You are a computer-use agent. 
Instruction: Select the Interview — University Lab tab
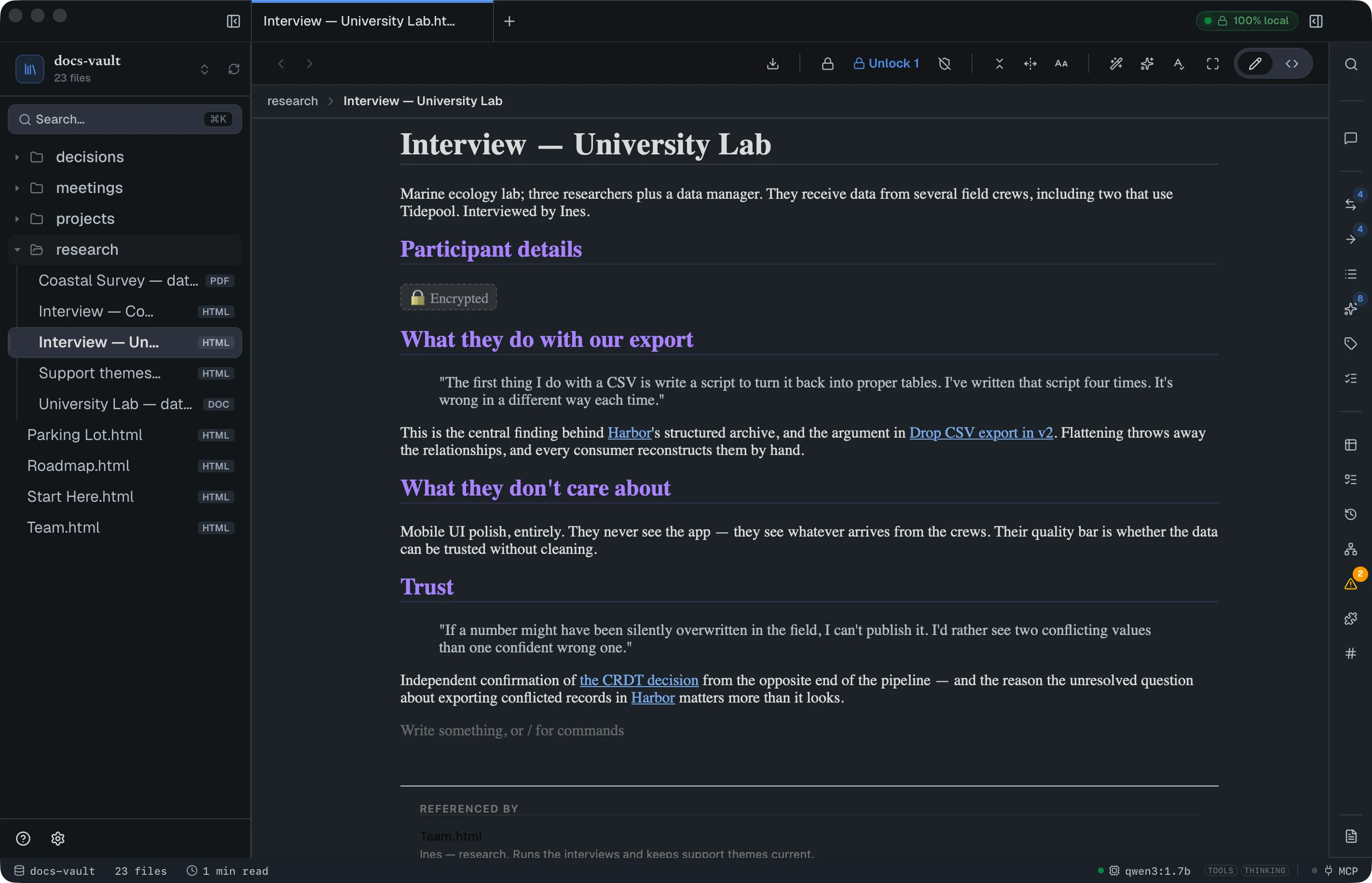[x=372, y=21]
